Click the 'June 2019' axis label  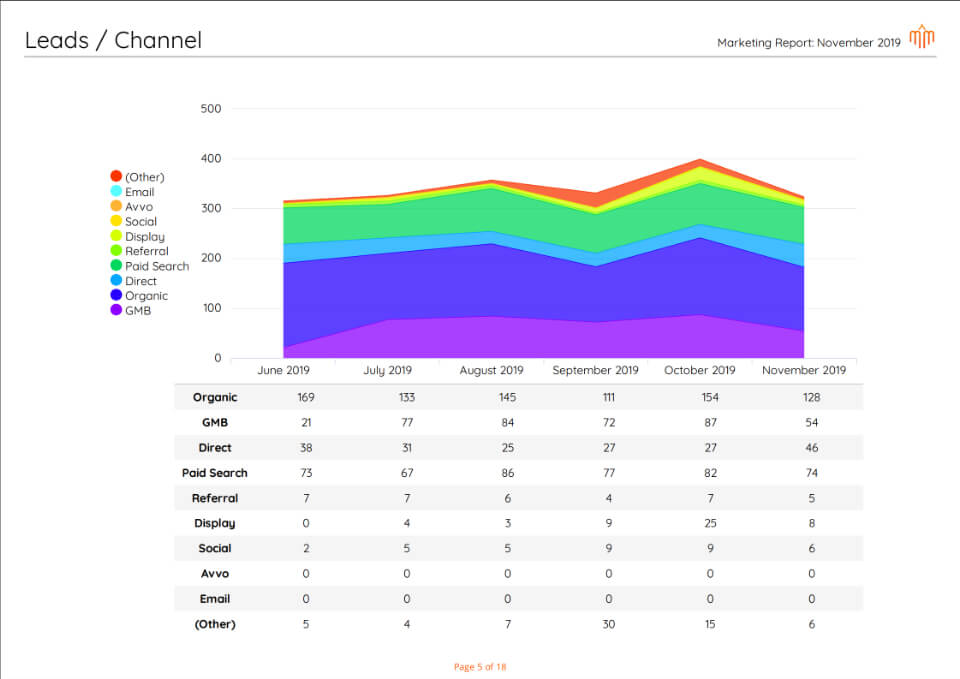click(x=283, y=370)
